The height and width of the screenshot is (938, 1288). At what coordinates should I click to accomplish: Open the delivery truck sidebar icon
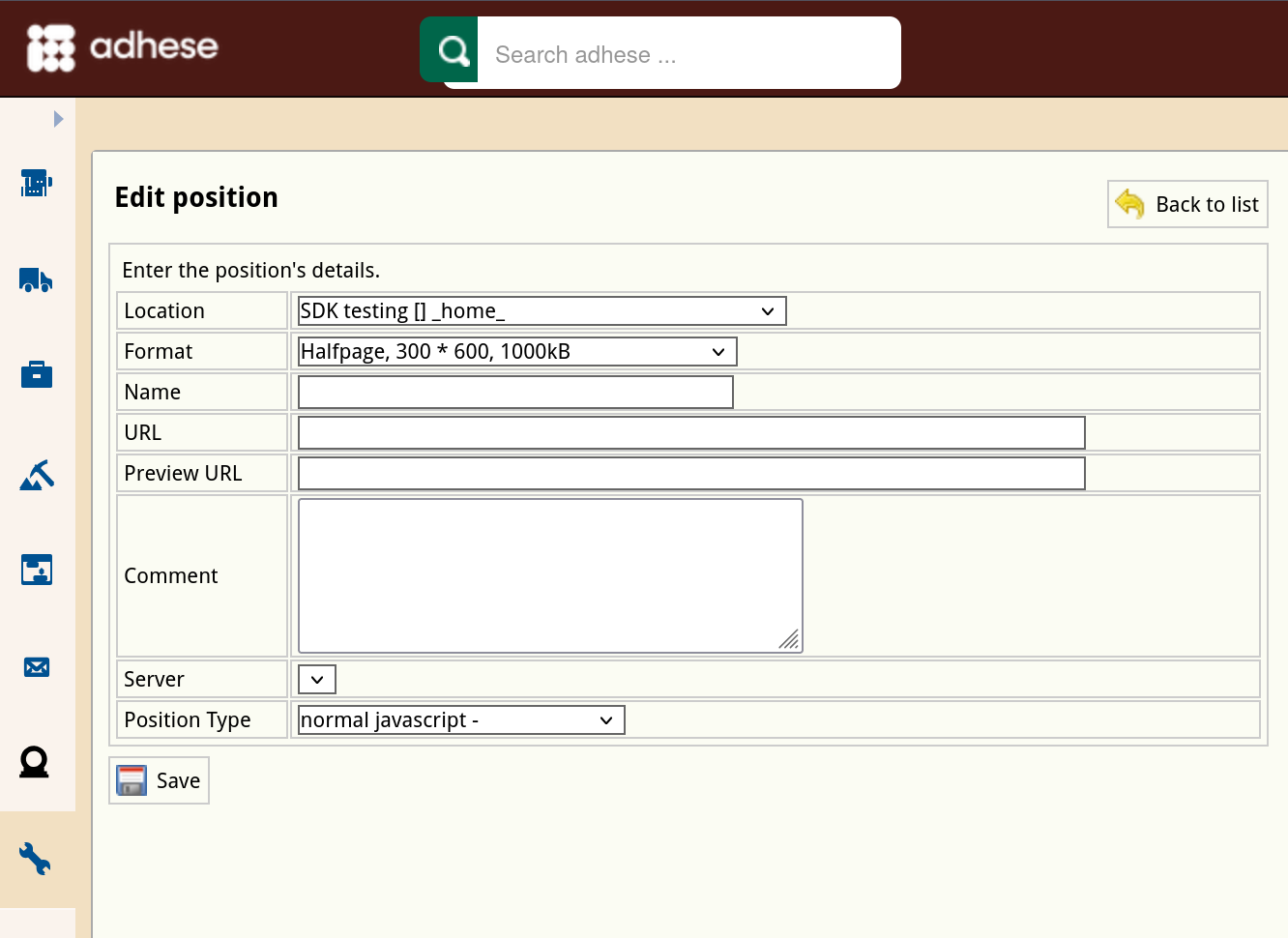(x=36, y=280)
